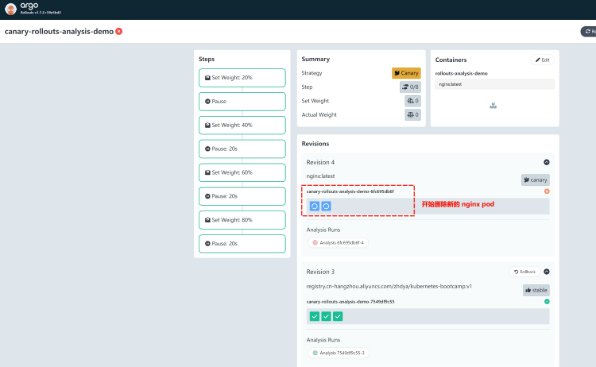Click the Summary panel heading

click(x=315, y=59)
